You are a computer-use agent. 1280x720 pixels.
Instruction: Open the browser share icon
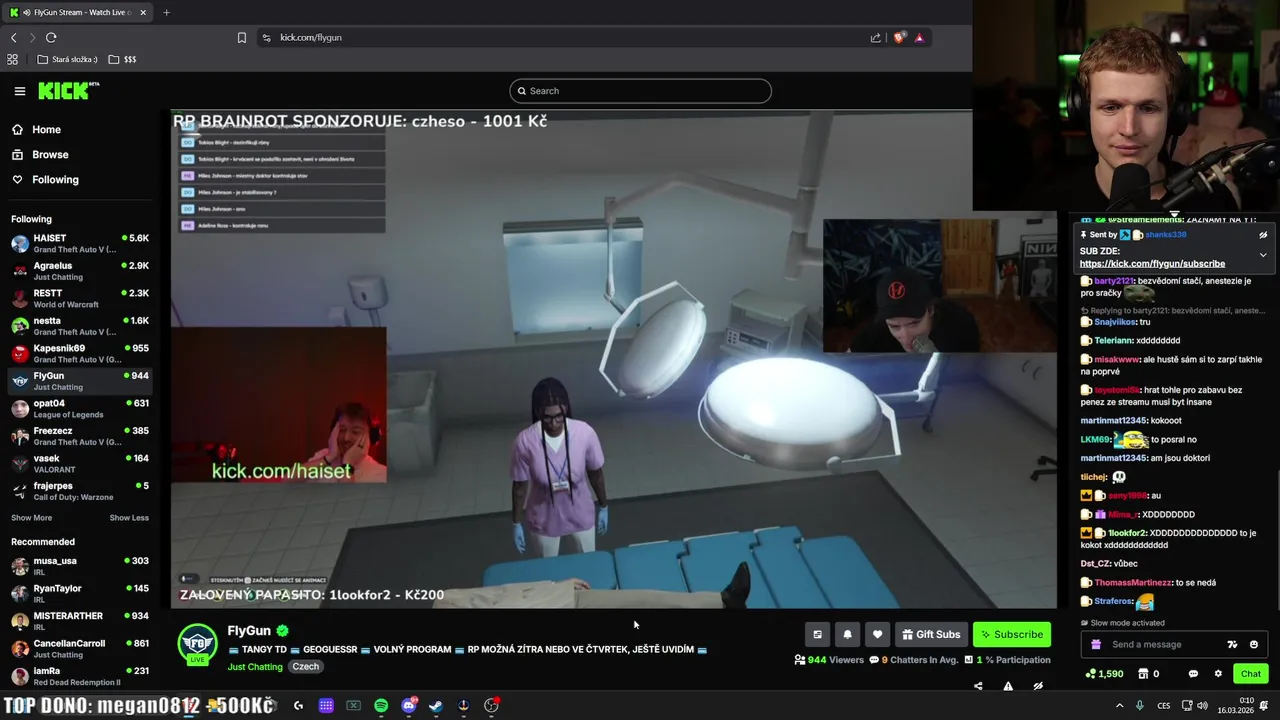(876, 38)
